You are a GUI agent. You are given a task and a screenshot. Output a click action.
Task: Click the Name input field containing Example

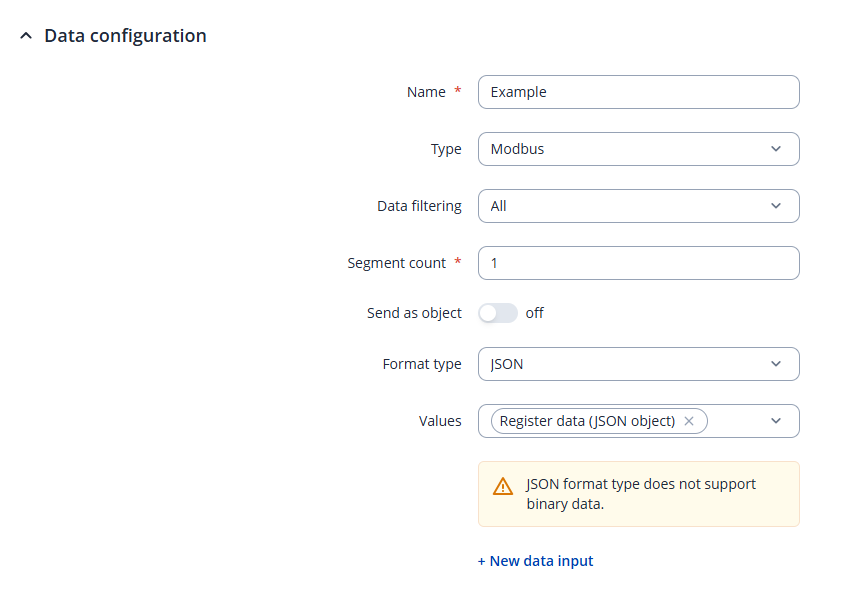(x=638, y=92)
